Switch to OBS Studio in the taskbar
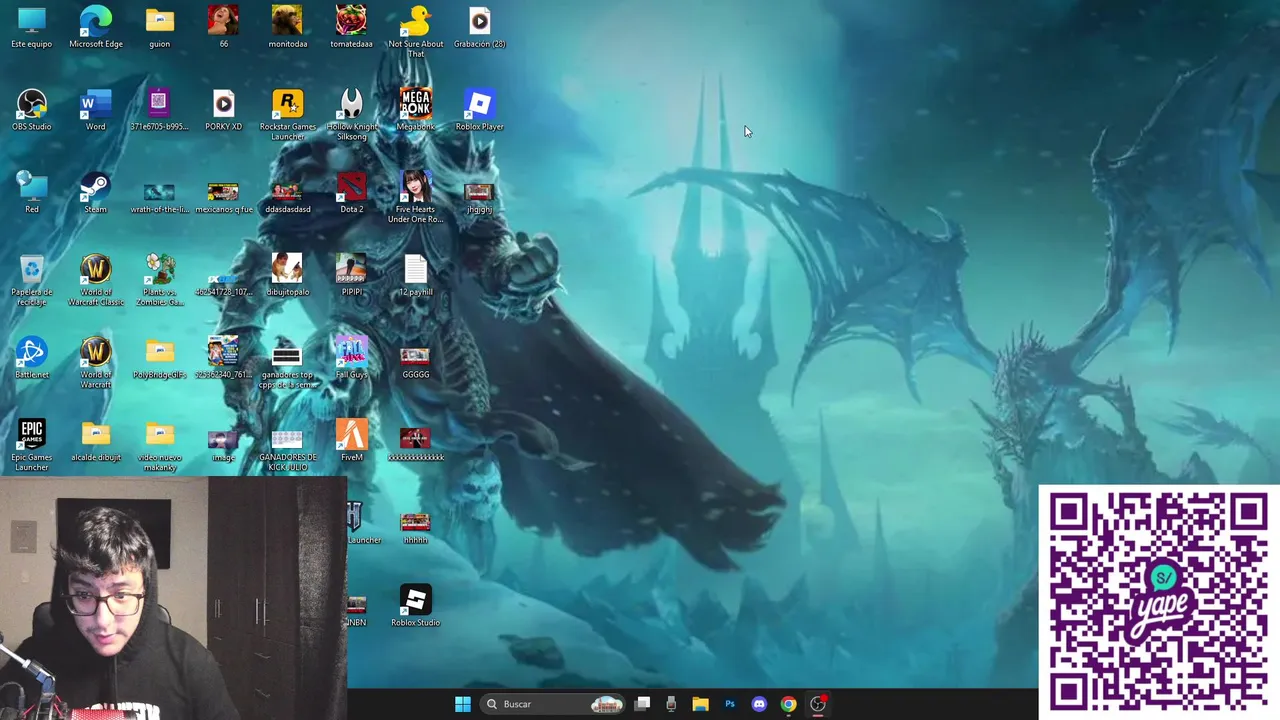 (818, 704)
